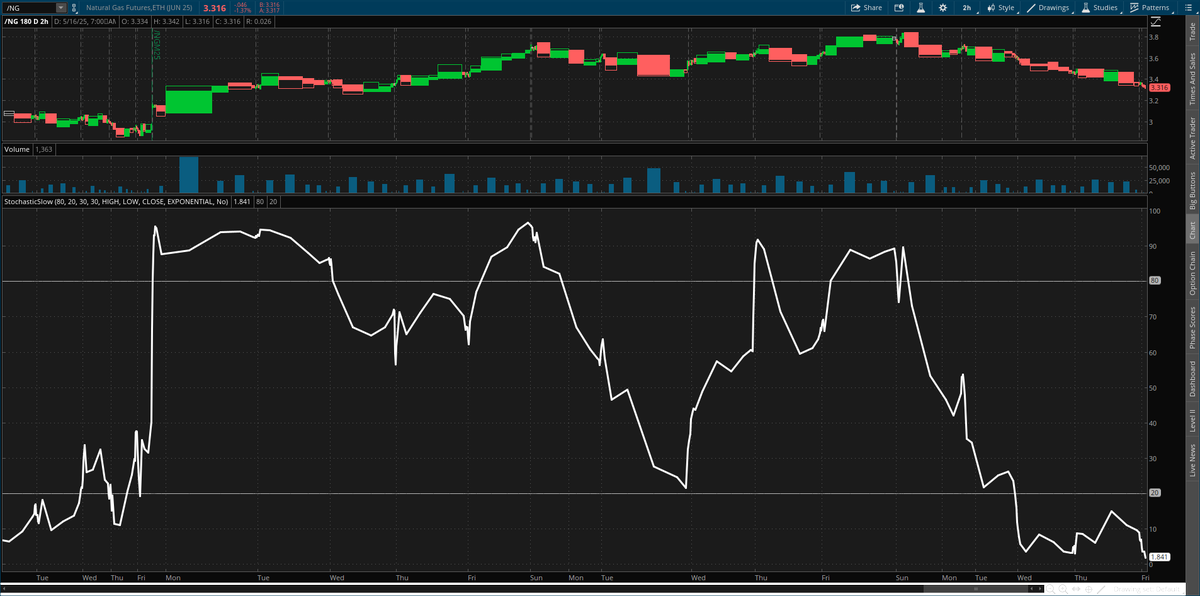The image size is (1200, 596).
Task: Open the Studies dropdown menu
Action: (1100, 7)
